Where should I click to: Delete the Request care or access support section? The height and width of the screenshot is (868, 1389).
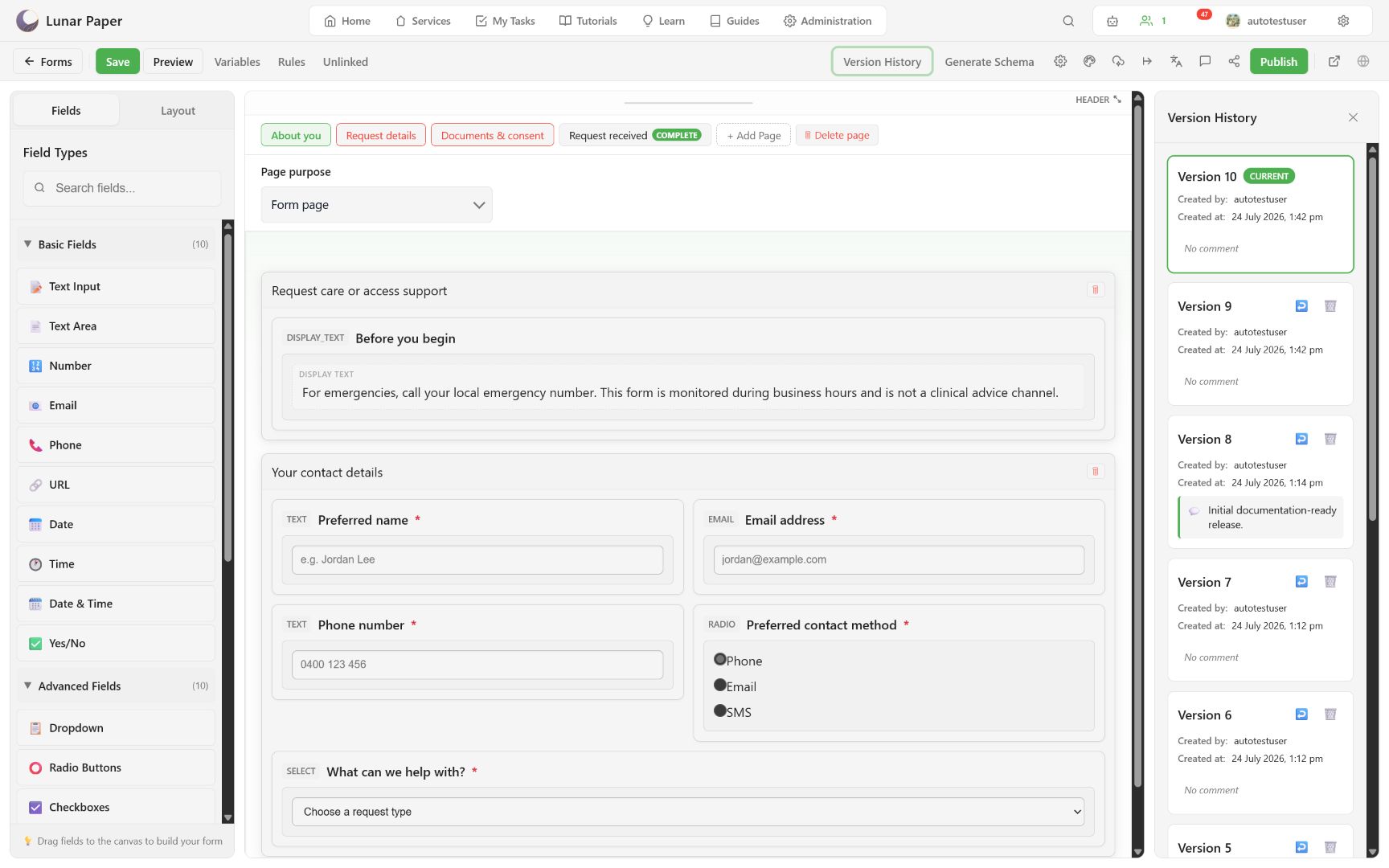click(1095, 289)
